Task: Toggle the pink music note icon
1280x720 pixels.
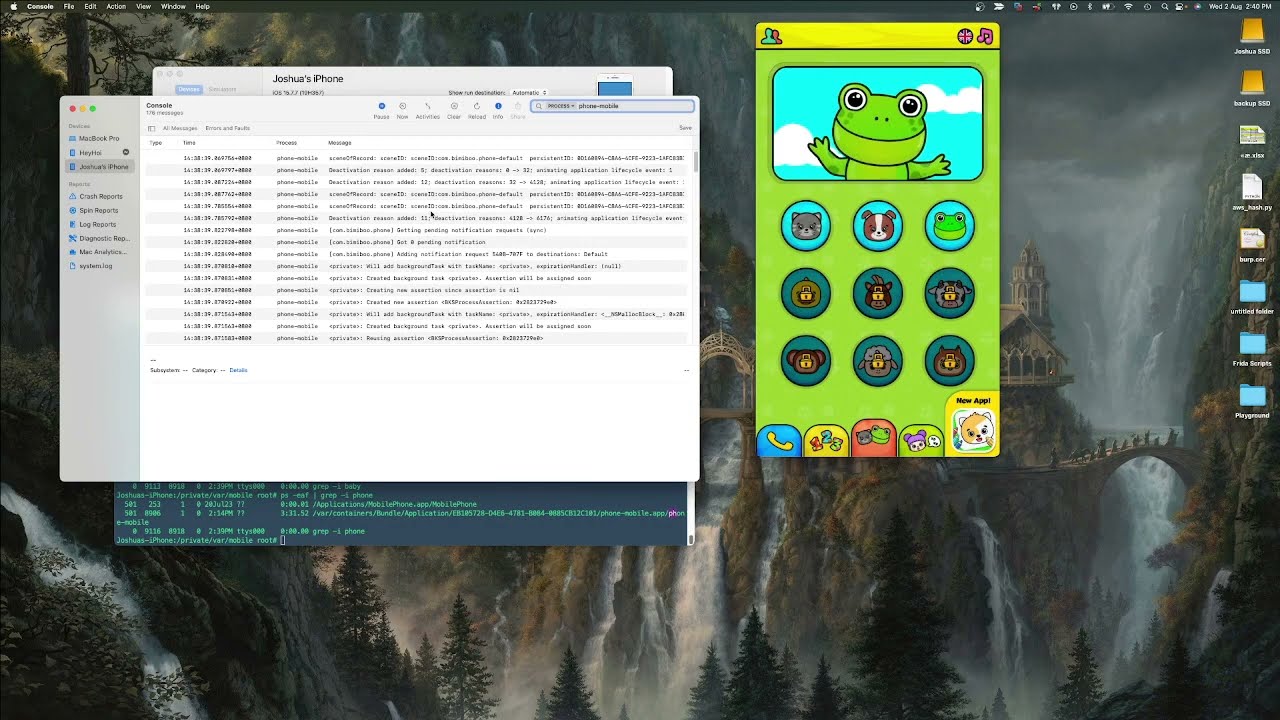Action: pos(985,37)
